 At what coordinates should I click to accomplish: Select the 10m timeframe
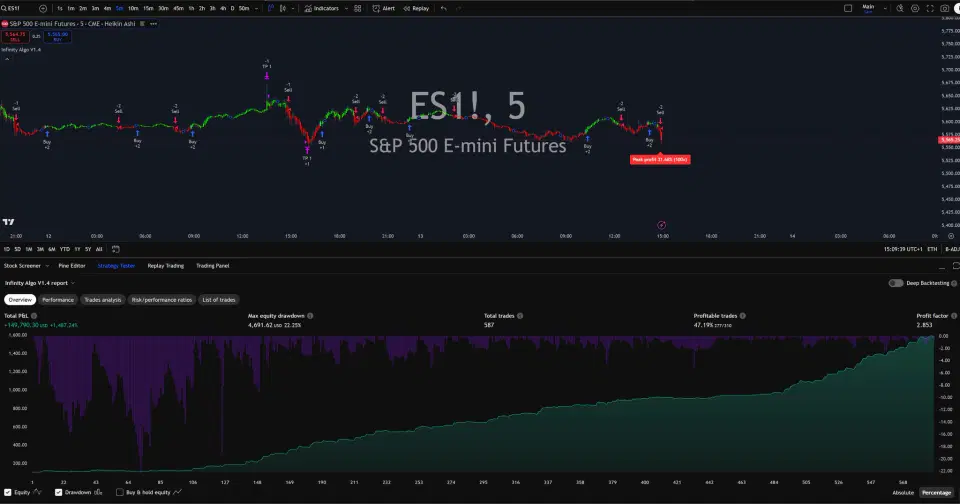pos(133,9)
